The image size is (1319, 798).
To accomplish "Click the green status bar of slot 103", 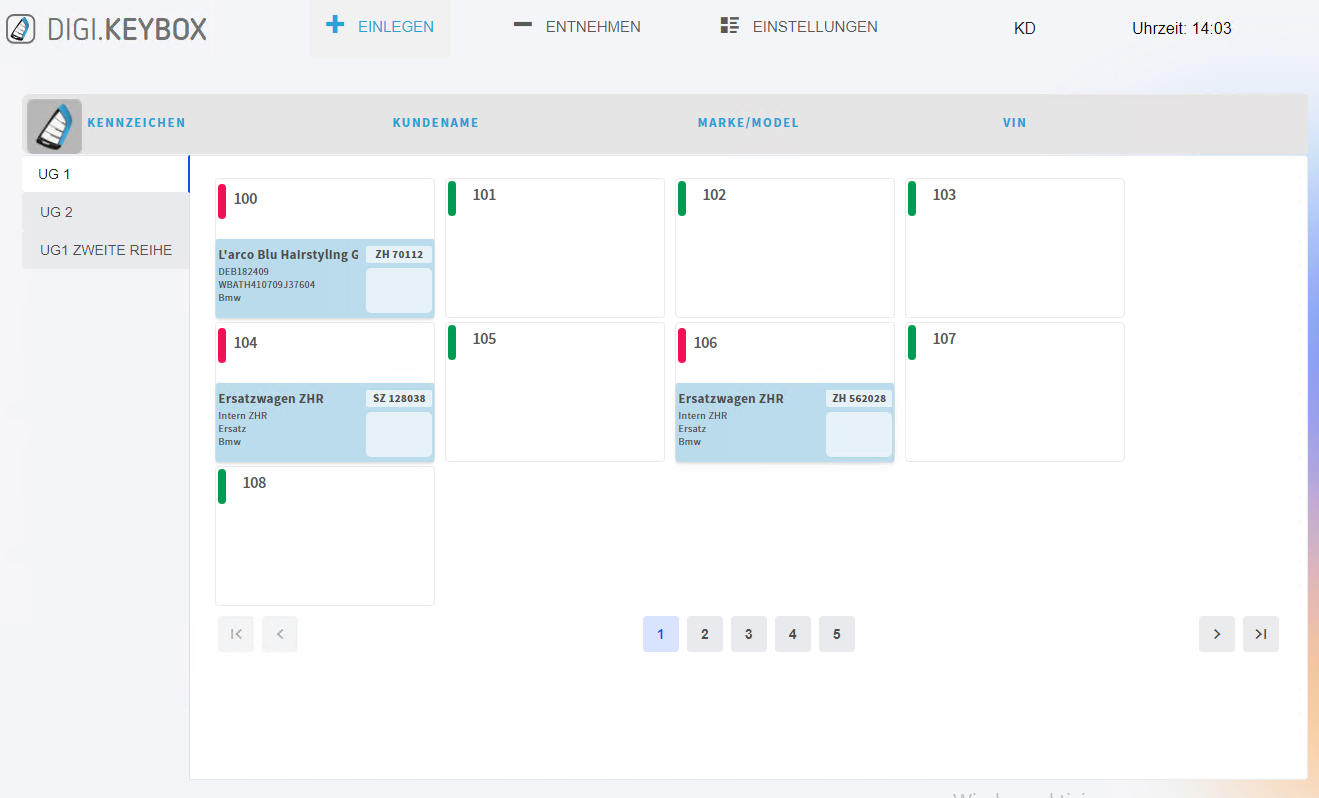I will [x=912, y=198].
